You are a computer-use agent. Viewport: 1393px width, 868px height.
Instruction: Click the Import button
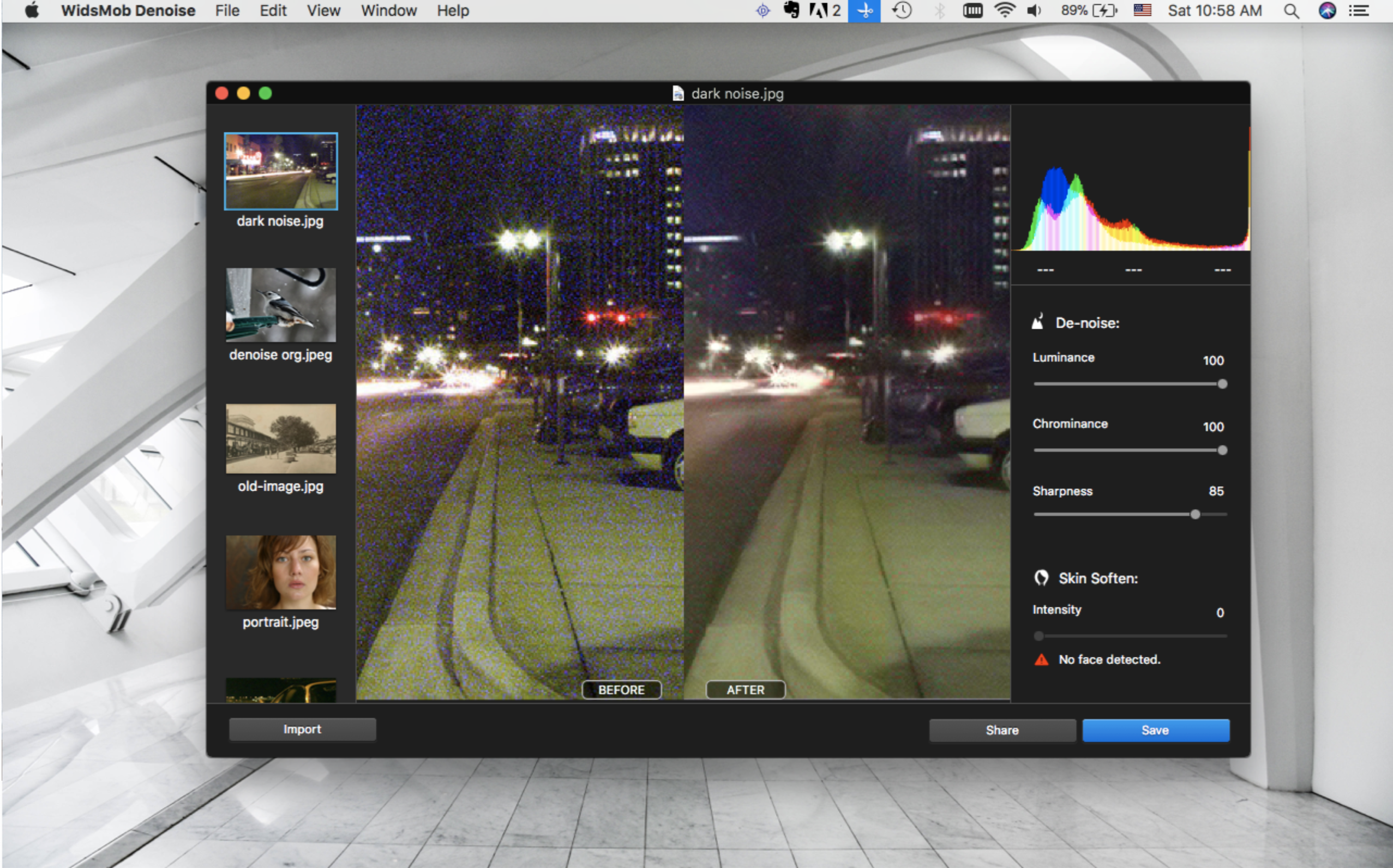[x=302, y=729]
